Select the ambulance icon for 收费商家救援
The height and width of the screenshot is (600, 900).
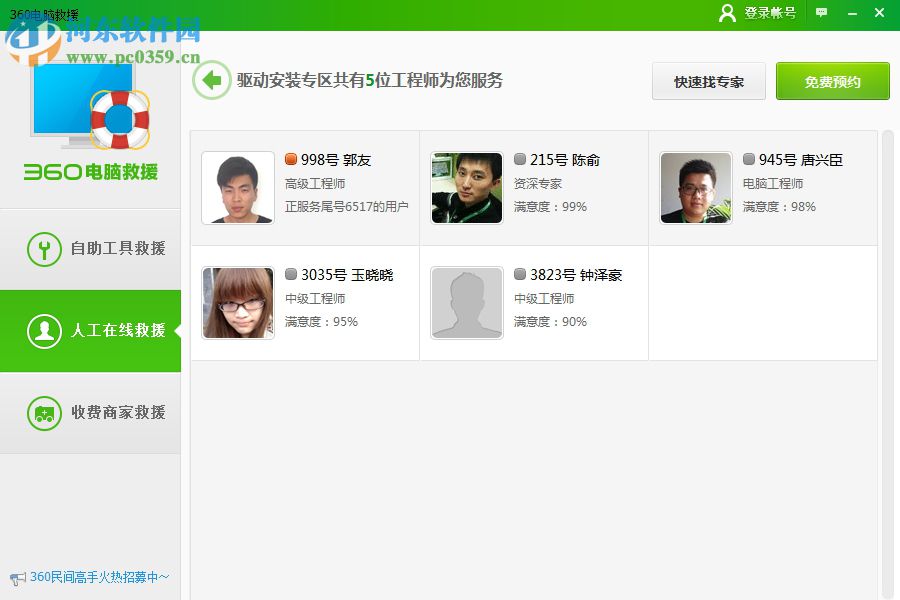pos(44,413)
